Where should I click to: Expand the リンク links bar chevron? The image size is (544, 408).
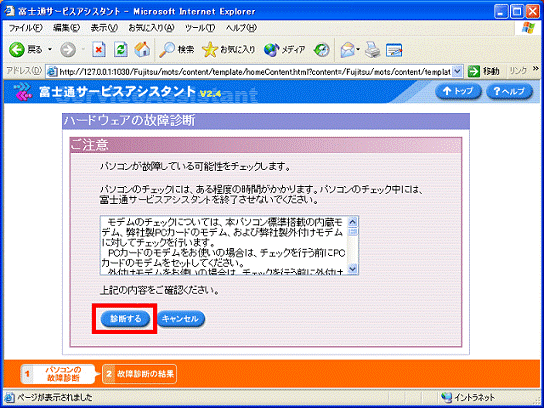point(535,69)
